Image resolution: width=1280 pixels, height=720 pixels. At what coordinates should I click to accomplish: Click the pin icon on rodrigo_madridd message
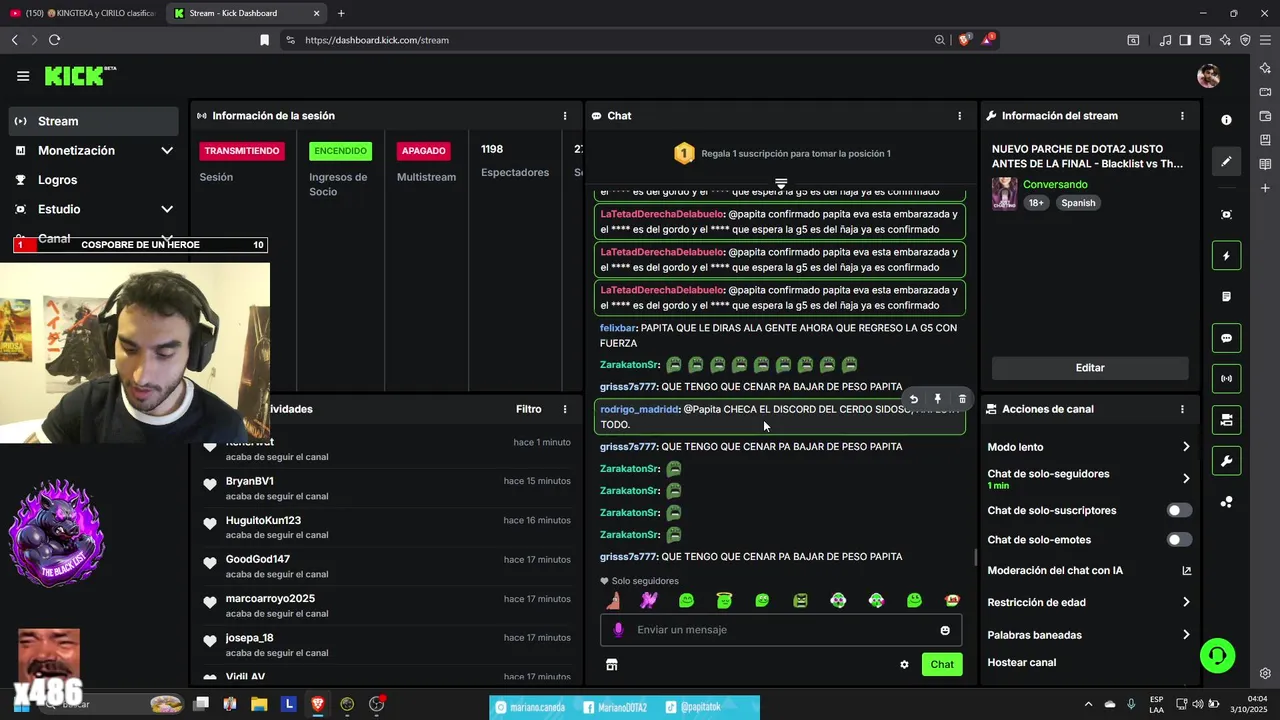(938, 399)
